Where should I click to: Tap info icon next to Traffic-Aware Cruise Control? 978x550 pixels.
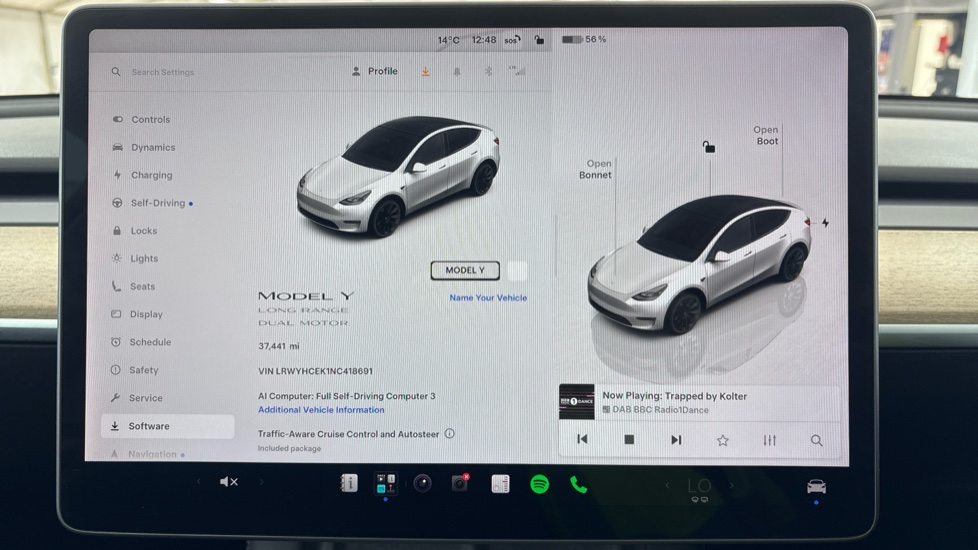[x=450, y=433]
